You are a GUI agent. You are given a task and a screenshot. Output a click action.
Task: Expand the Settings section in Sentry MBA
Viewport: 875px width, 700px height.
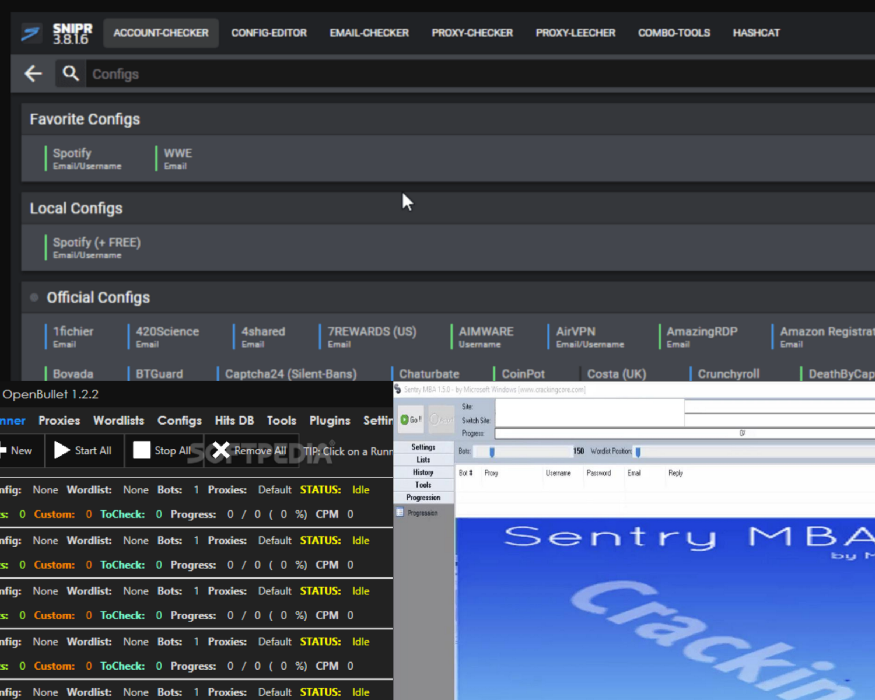tap(424, 447)
